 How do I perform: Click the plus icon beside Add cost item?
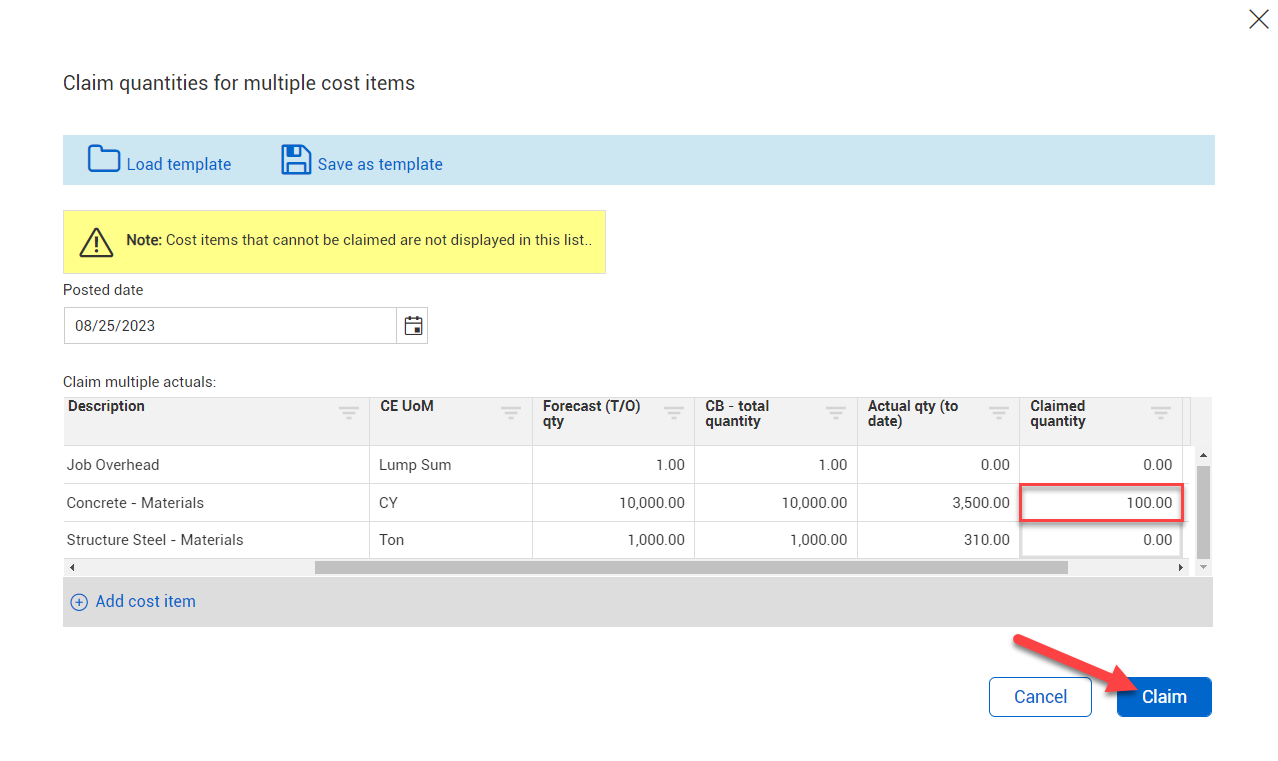[x=79, y=602]
